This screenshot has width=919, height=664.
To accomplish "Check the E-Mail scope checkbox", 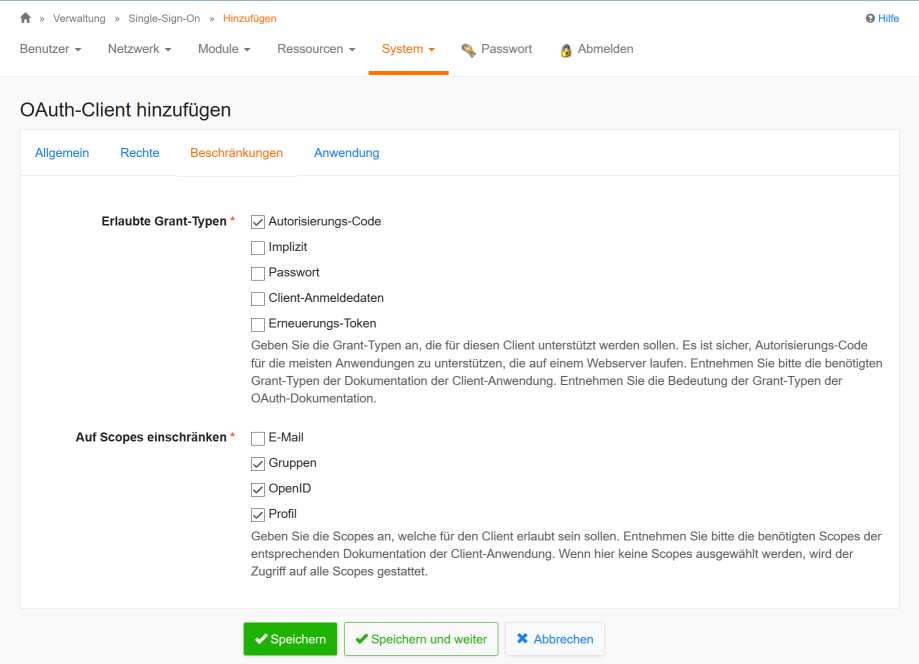I will coord(258,438).
